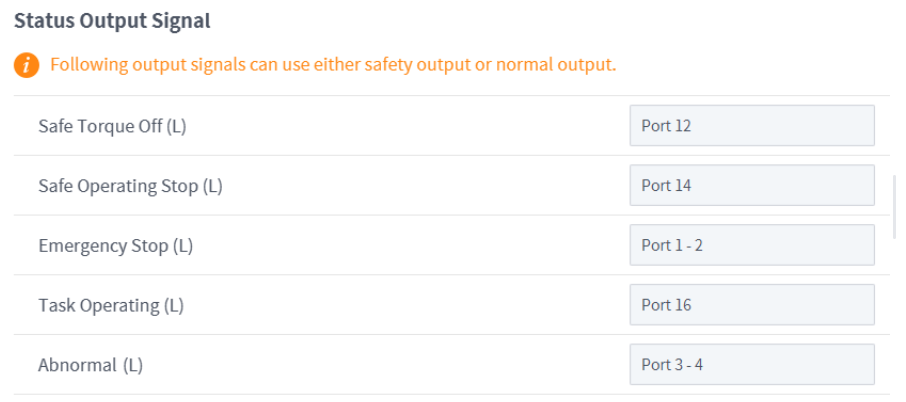Open the Safe Torque Off port field
The width and height of the screenshot is (906, 402).
[751, 126]
